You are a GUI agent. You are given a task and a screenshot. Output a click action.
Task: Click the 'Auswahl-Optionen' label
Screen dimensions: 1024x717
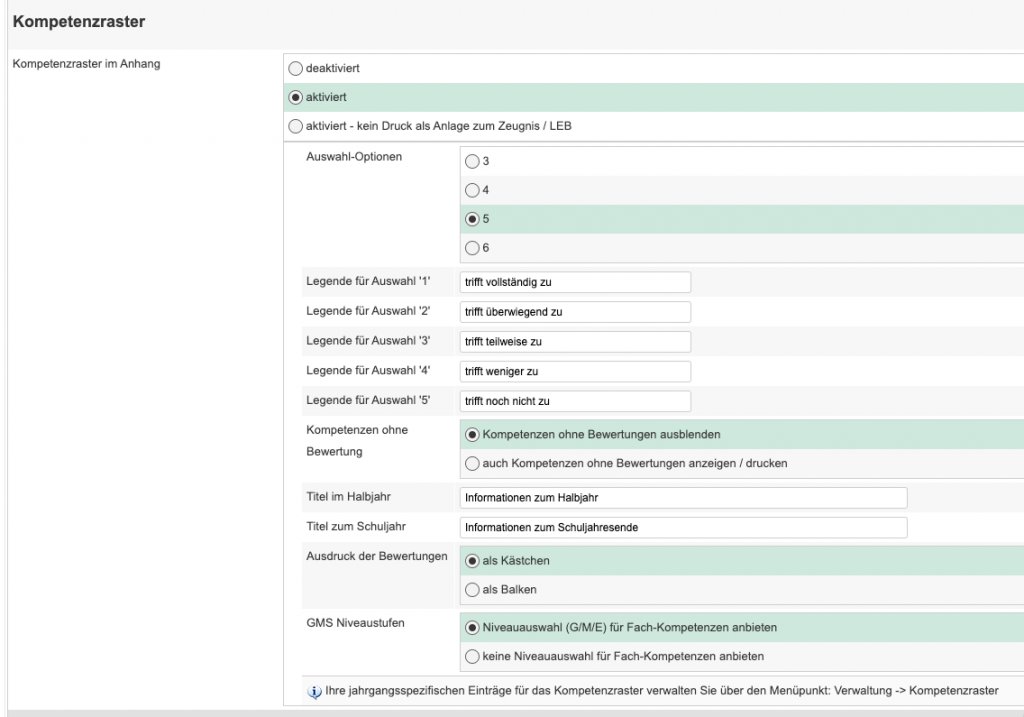click(354, 157)
